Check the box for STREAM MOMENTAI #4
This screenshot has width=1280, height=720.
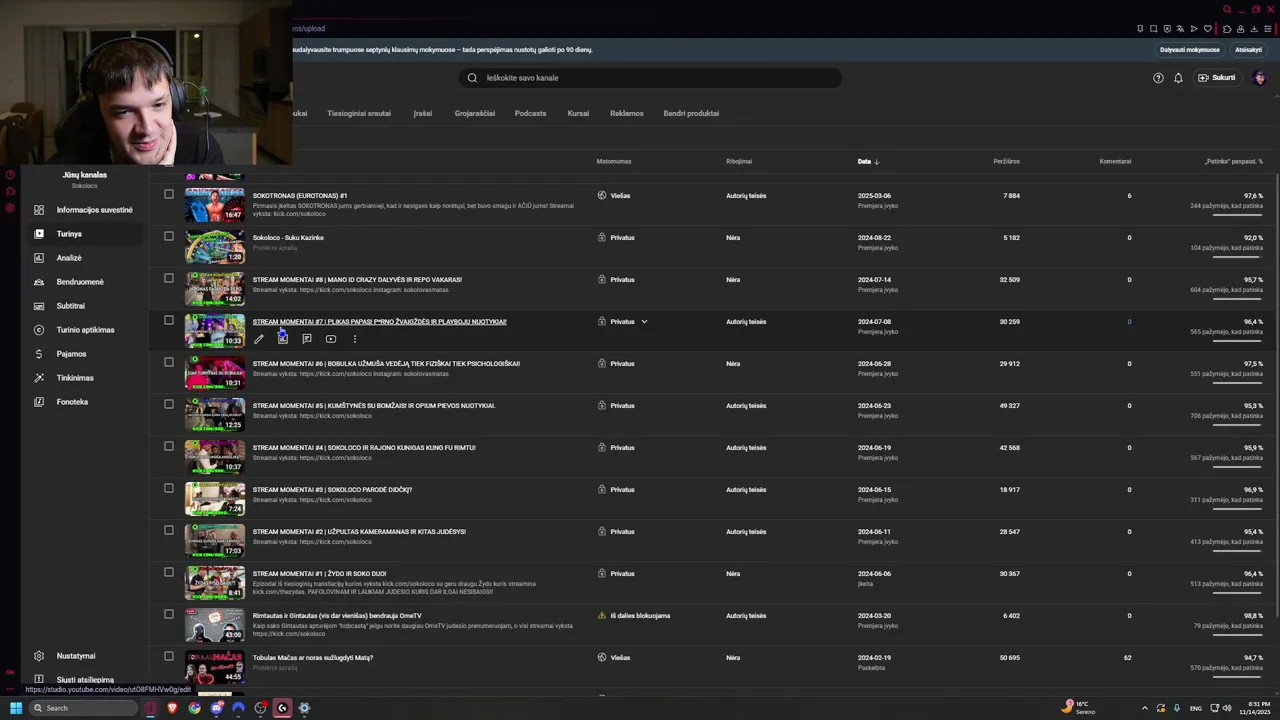[169, 447]
